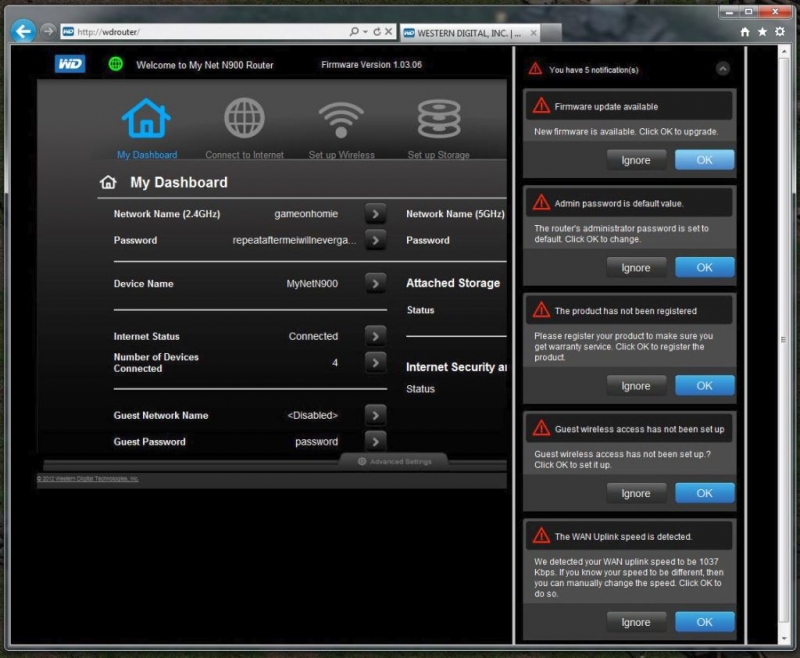Click the Attached Storage heading
This screenshot has height=658, width=800.
tap(453, 283)
